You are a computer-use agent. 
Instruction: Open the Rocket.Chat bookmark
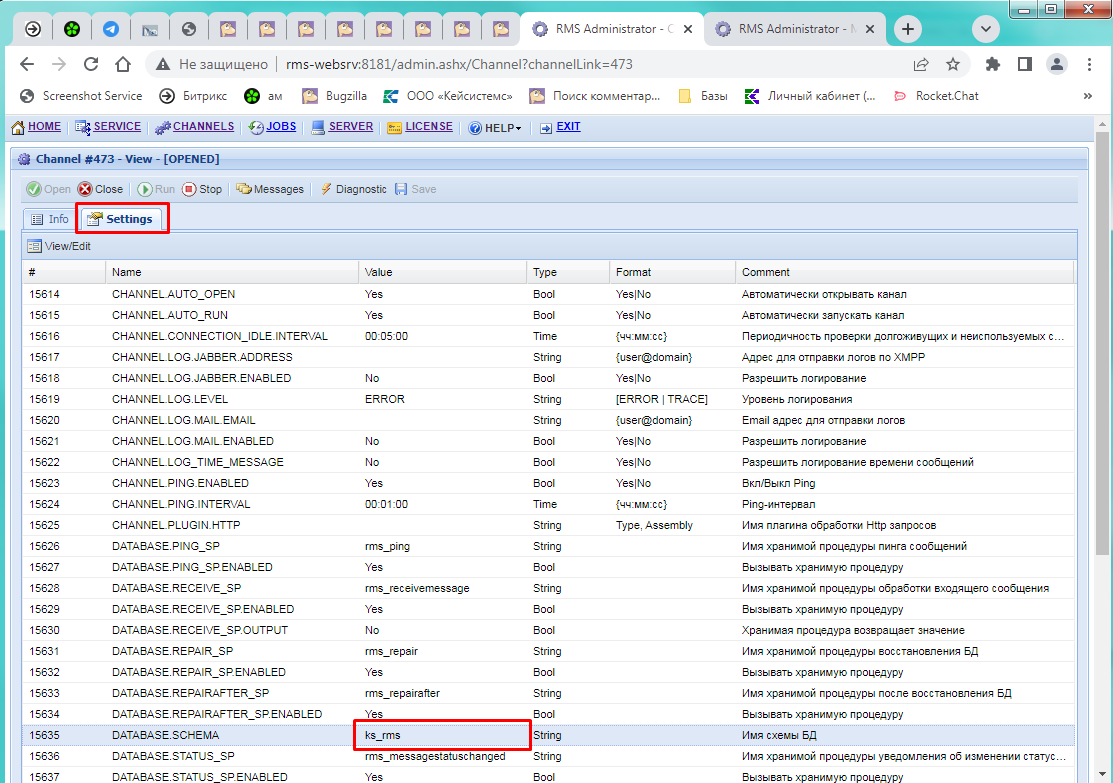coord(936,96)
